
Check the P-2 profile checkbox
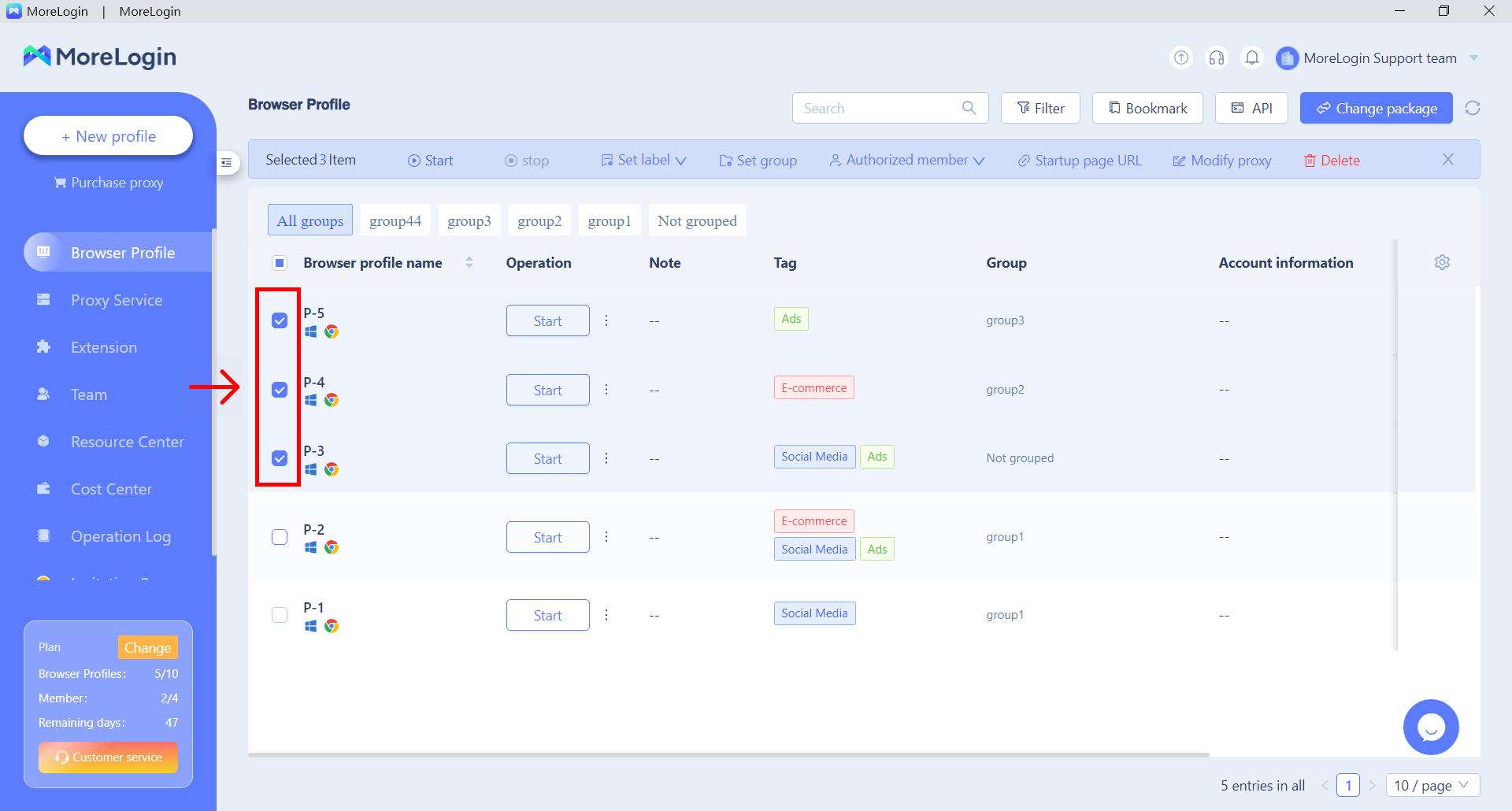coord(280,537)
